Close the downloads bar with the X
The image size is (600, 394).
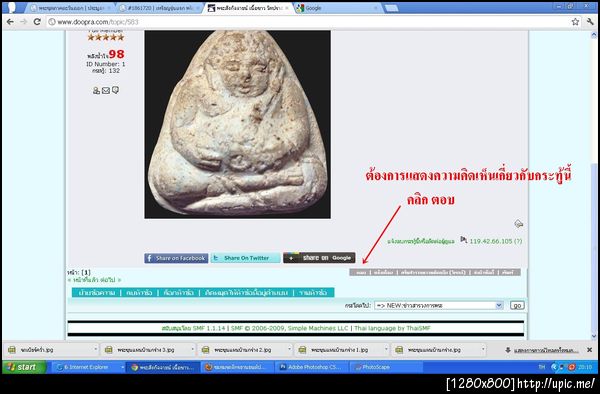590,350
